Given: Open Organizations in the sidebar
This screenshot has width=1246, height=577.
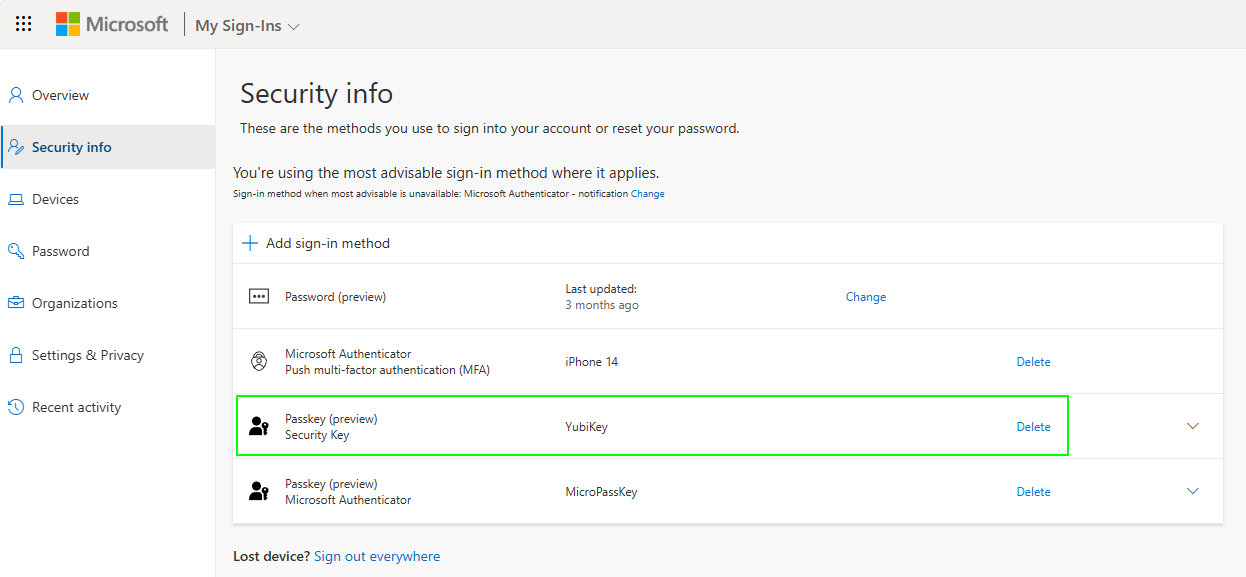Looking at the screenshot, I should pos(108,303).
